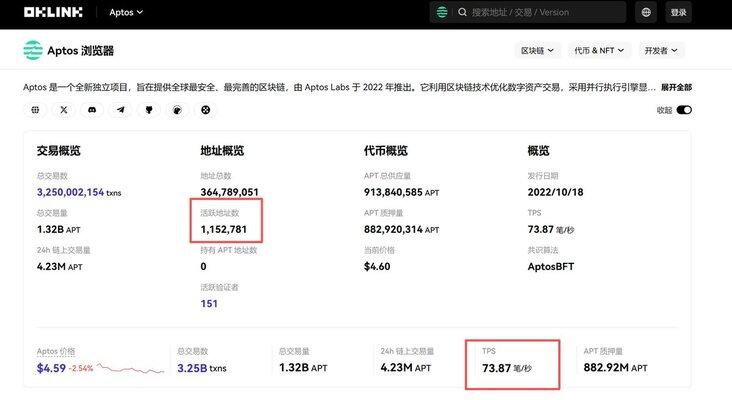Click the 4.23M APT value in bottom bar

pyautogui.click(x=406, y=368)
